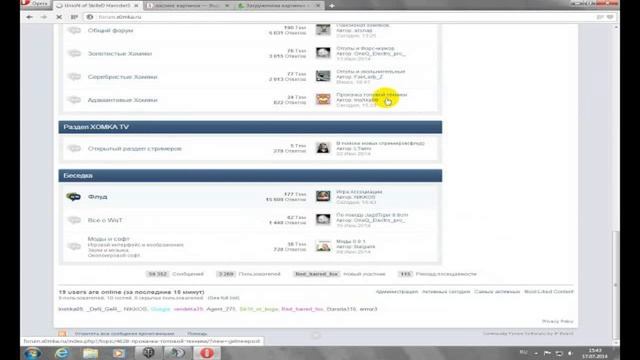The width and height of the screenshot is (640, 360).
Task: Click speech bubble icon beside Все о WoT
Action: tap(74, 220)
